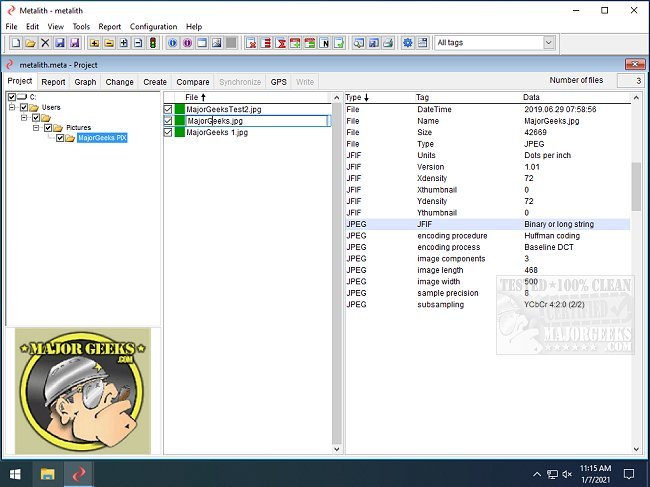The image size is (650, 487).
Task: Uncheck the Pictures folder checkbox
Action: [47, 128]
